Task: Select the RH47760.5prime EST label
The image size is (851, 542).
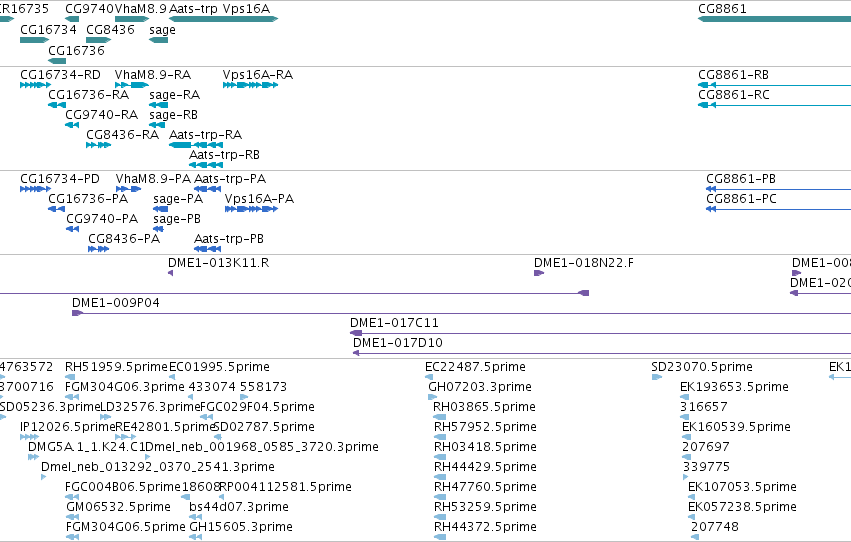Action: [x=485, y=487]
